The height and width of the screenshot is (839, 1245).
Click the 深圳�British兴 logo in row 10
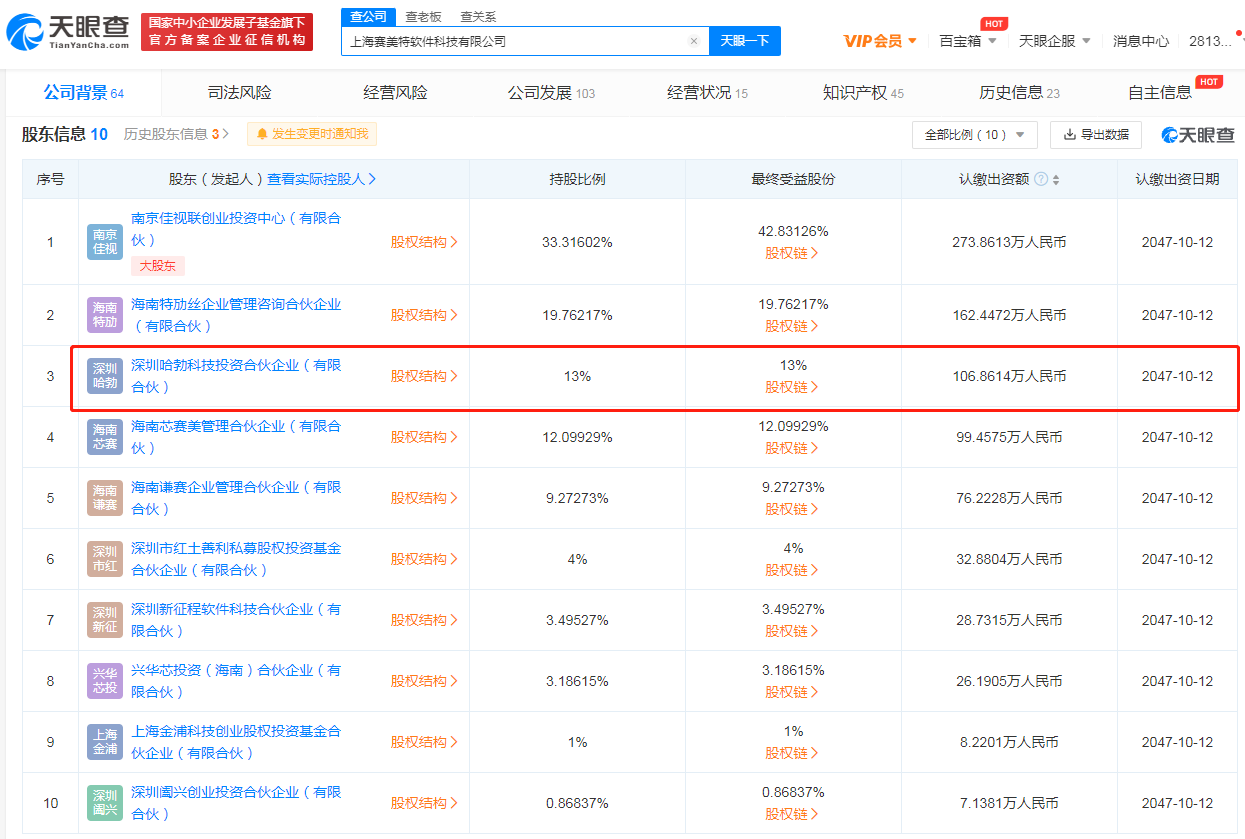[x=104, y=803]
